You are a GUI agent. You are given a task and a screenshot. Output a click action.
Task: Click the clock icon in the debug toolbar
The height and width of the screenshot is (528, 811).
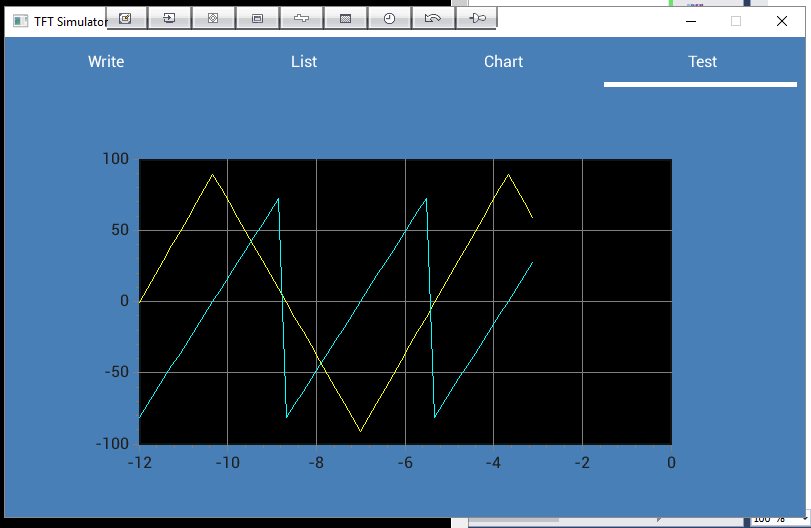click(389, 19)
